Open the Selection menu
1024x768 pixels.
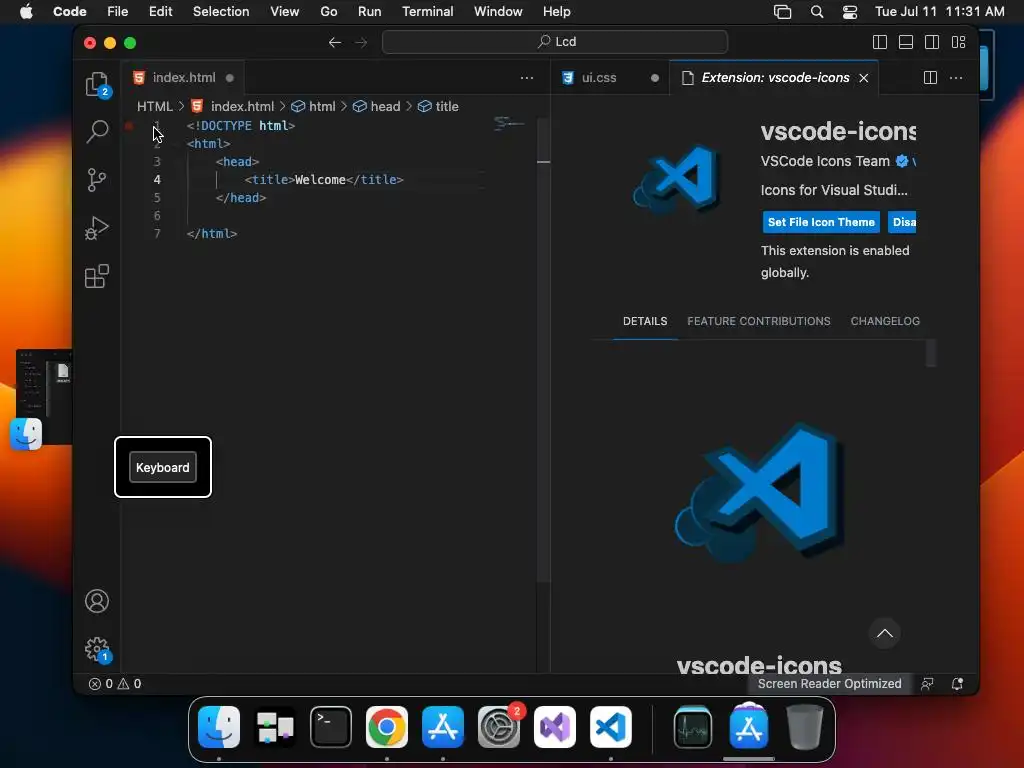click(221, 12)
